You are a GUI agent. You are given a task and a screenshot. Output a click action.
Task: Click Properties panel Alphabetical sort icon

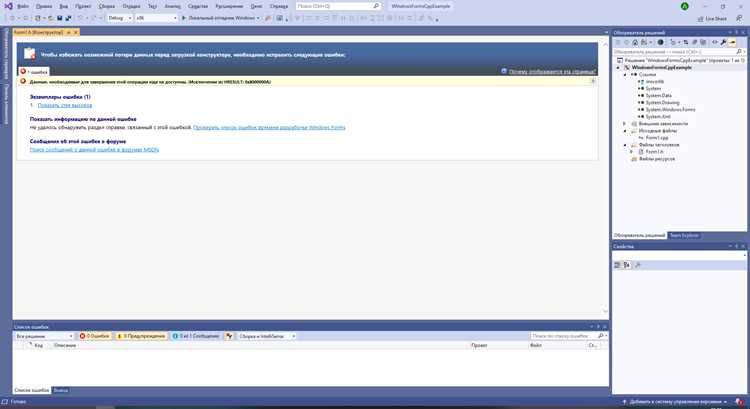[627, 265]
